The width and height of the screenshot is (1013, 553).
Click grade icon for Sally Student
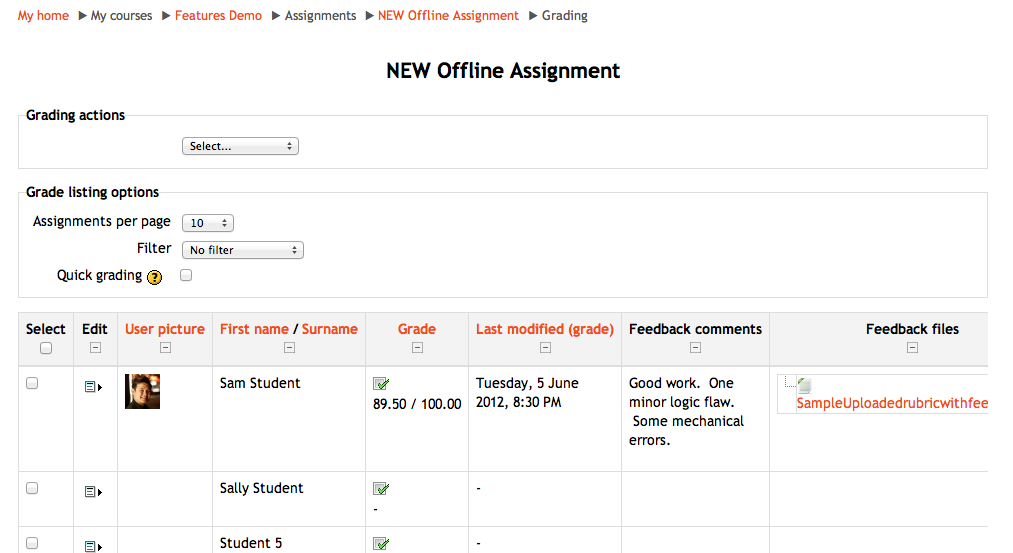click(381, 489)
